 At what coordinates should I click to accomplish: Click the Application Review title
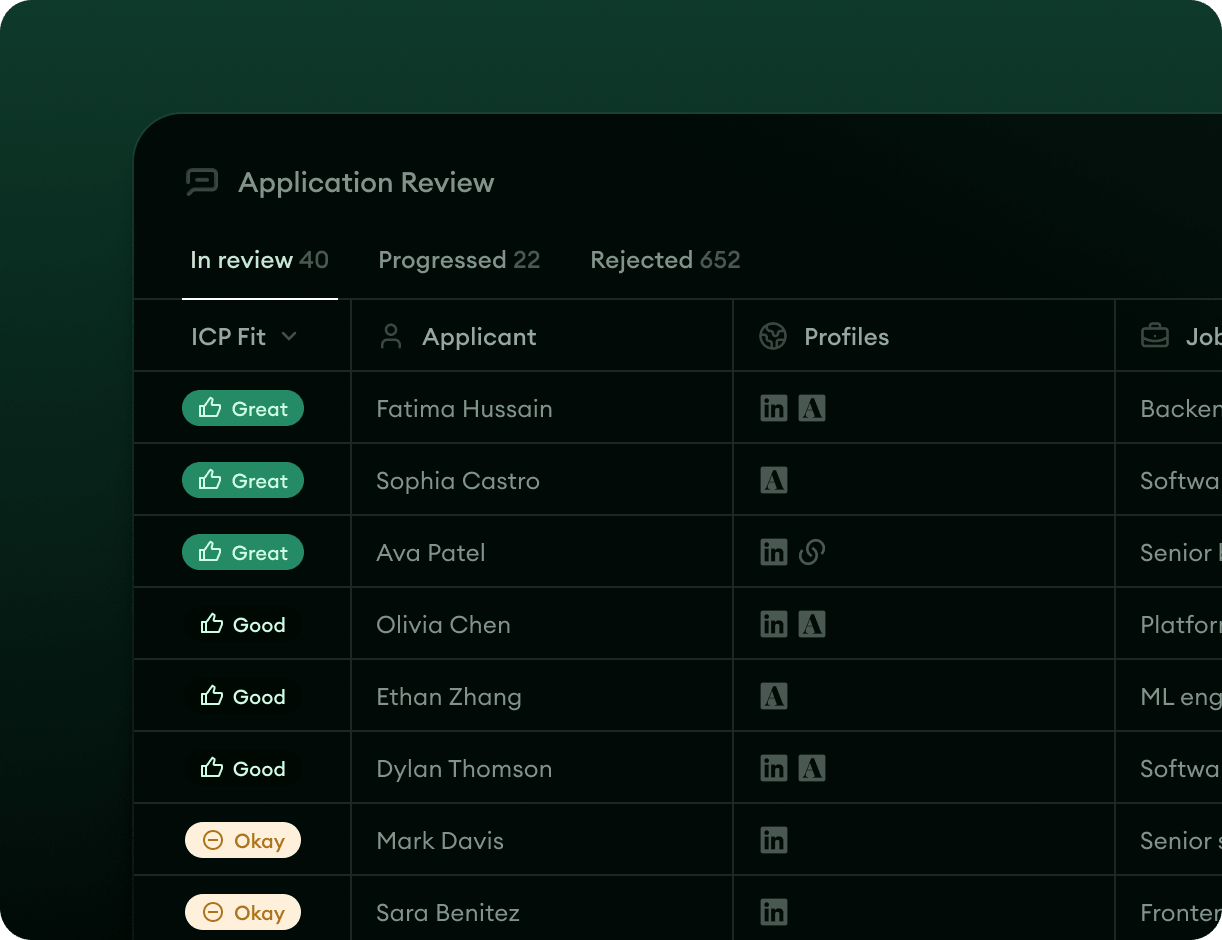pos(366,183)
